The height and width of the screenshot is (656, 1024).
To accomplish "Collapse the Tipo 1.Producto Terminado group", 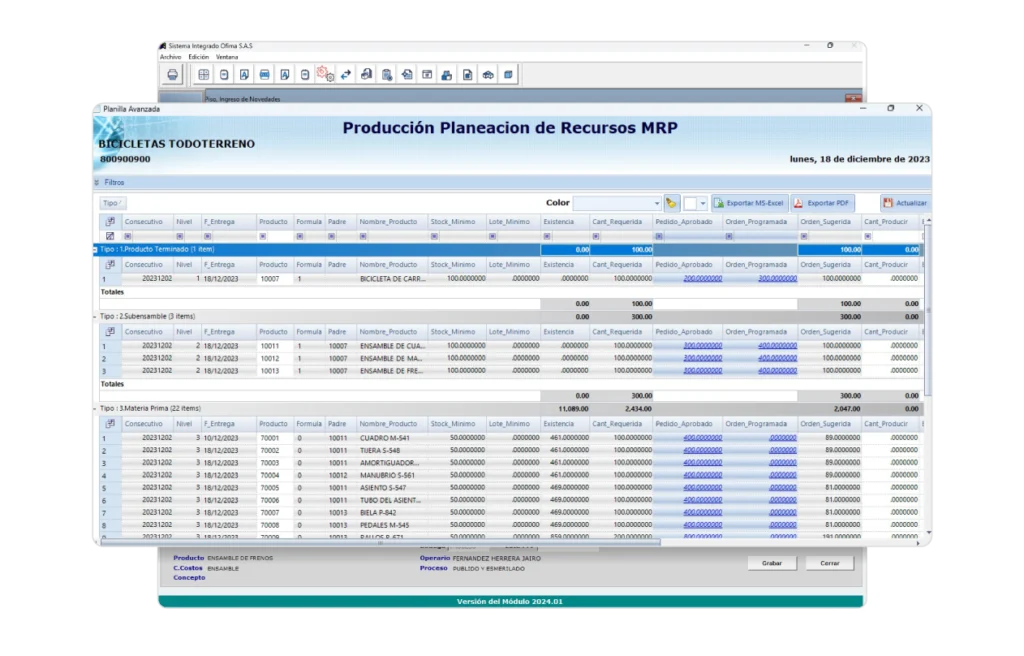I will [95, 250].
